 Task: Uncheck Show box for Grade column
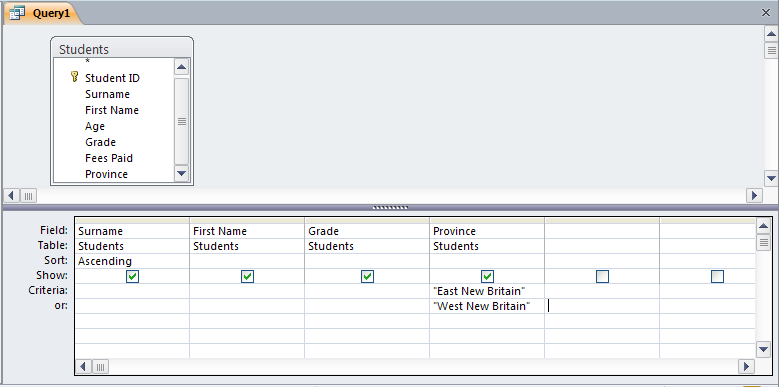pyautogui.click(x=367, y=276)
